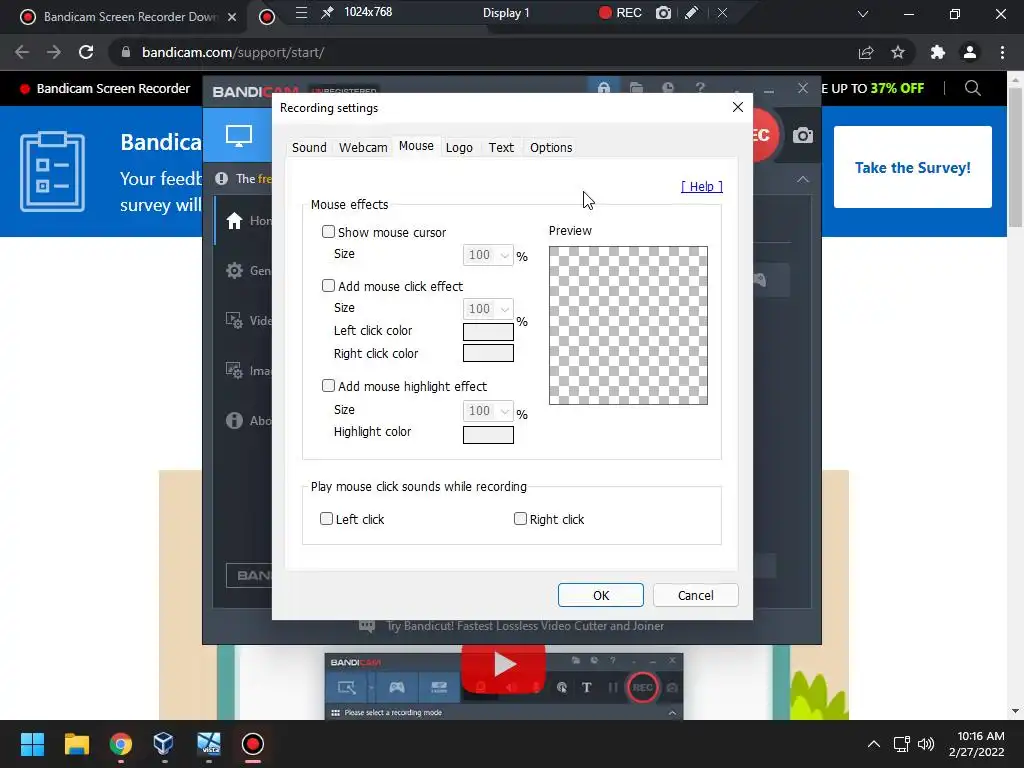The height and width of the screenshot is (768, 1024).
Task: Check the Add mouse highlight effect option
Action: coord(328,386)
